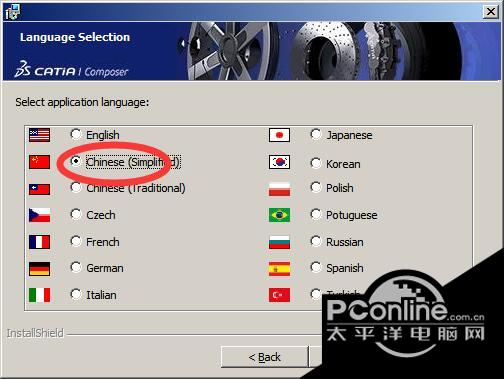Click the China flag icon
Viewport: 504px width, 379px height.
tap(39, 162)
